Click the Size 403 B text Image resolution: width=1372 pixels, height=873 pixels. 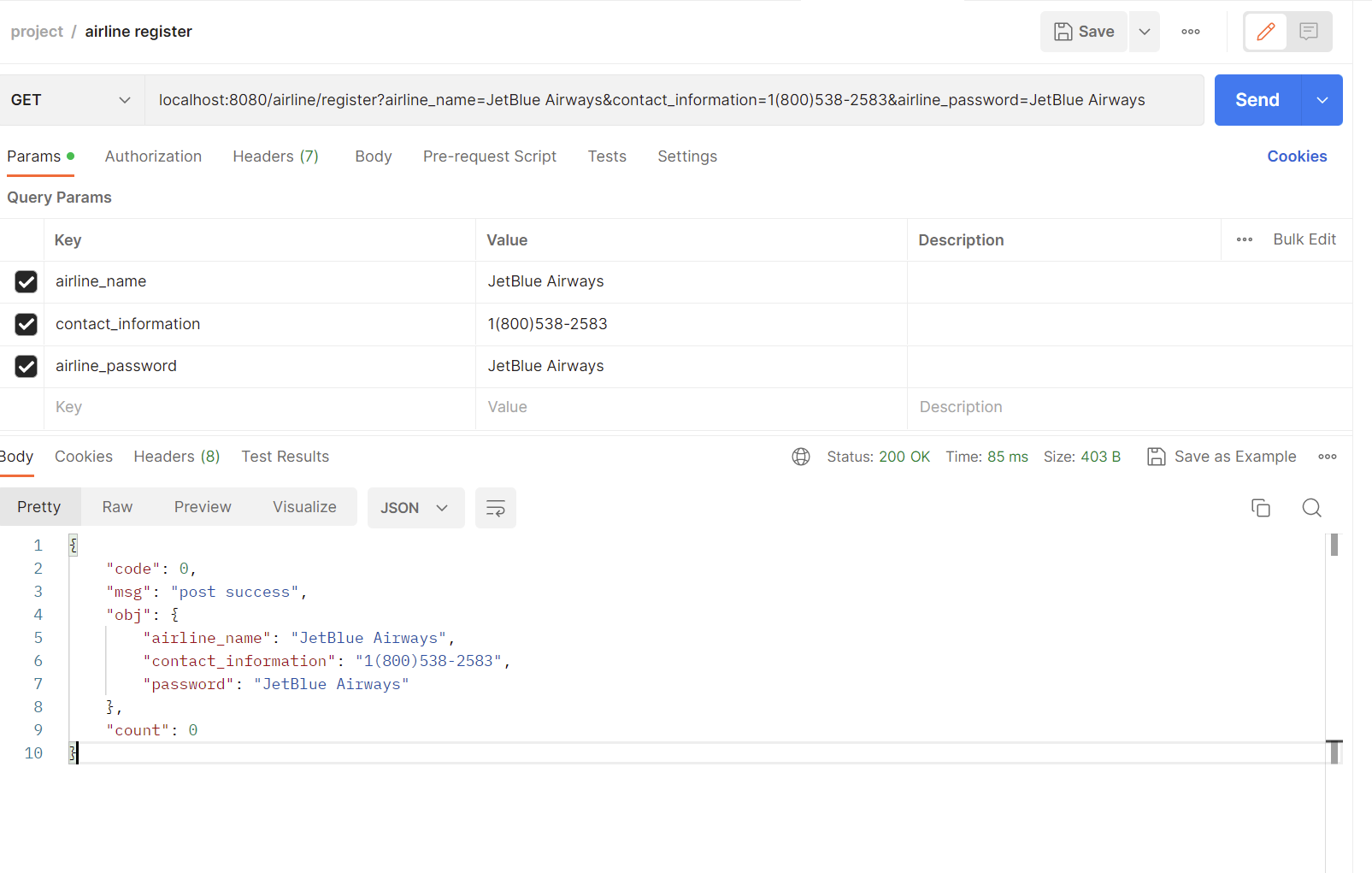coord(1081,457)
